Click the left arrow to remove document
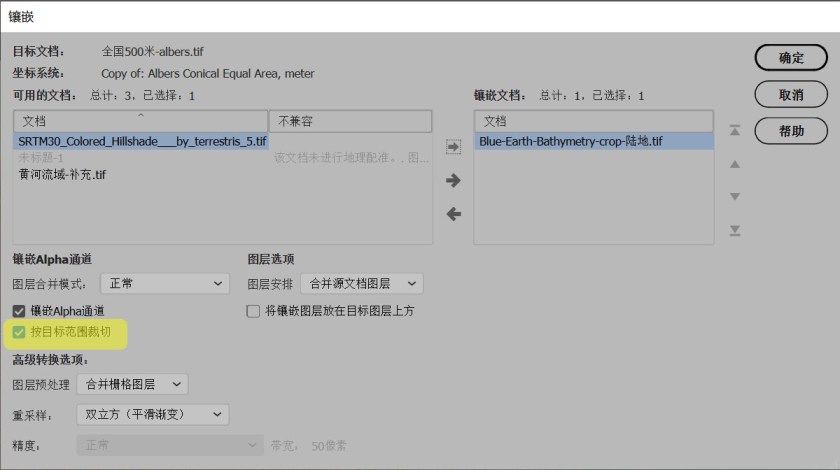Screen dimensions: 840x470 453,214
